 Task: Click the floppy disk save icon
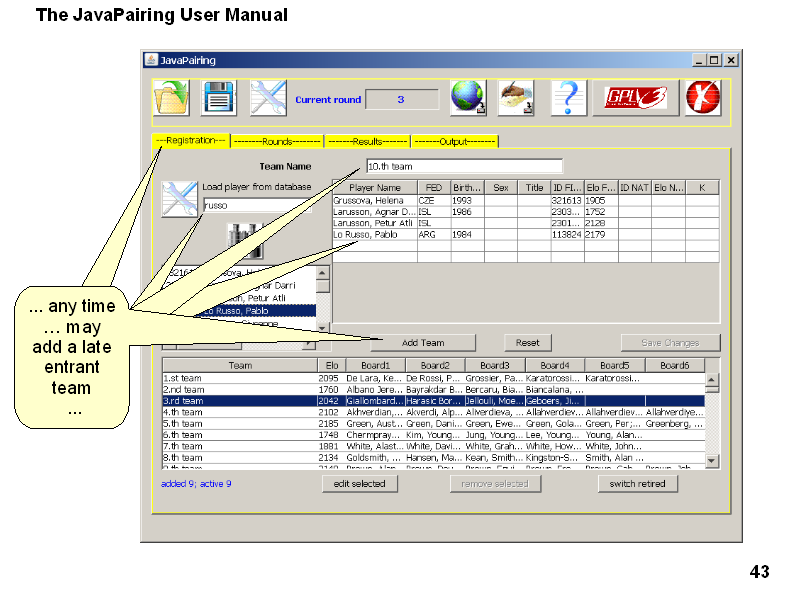[x=218, y=99]
